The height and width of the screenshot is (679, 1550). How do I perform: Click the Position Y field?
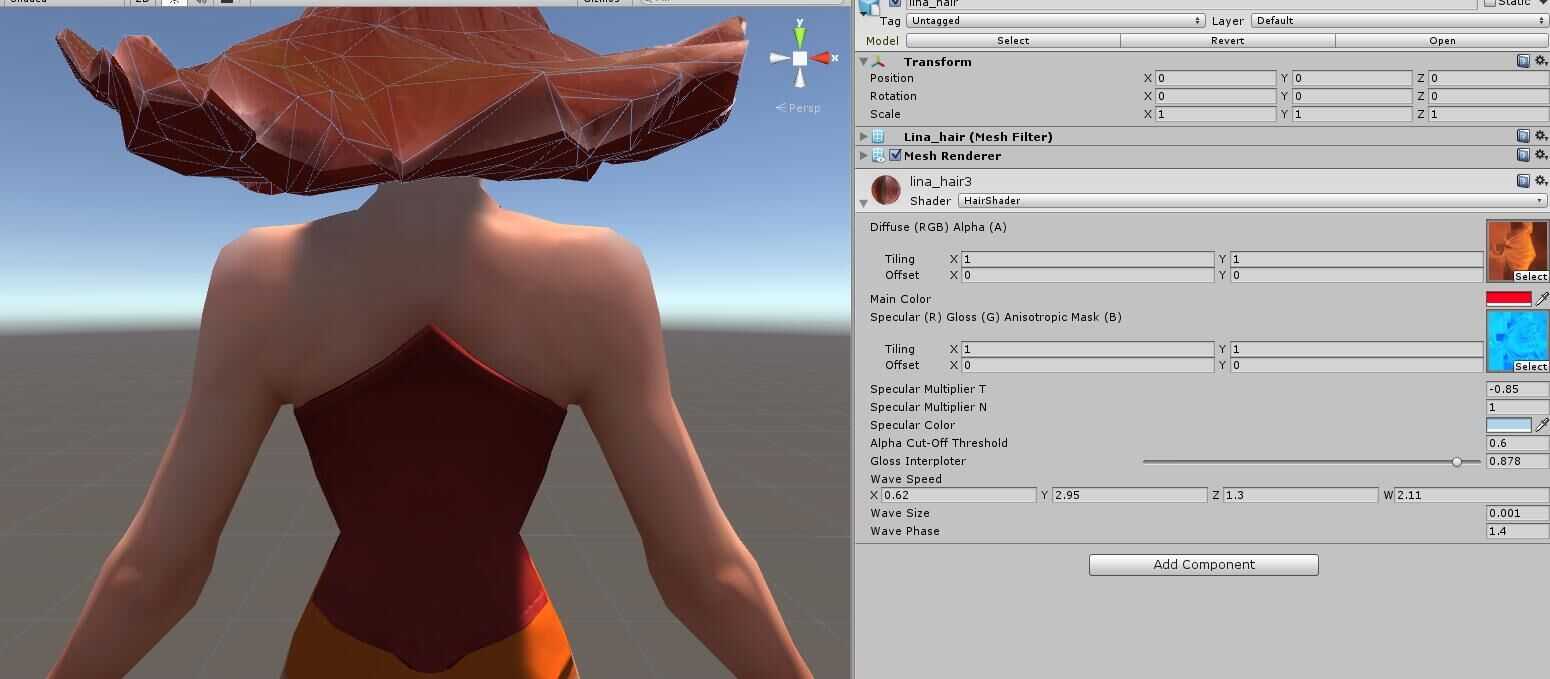tap(1352, 78)
